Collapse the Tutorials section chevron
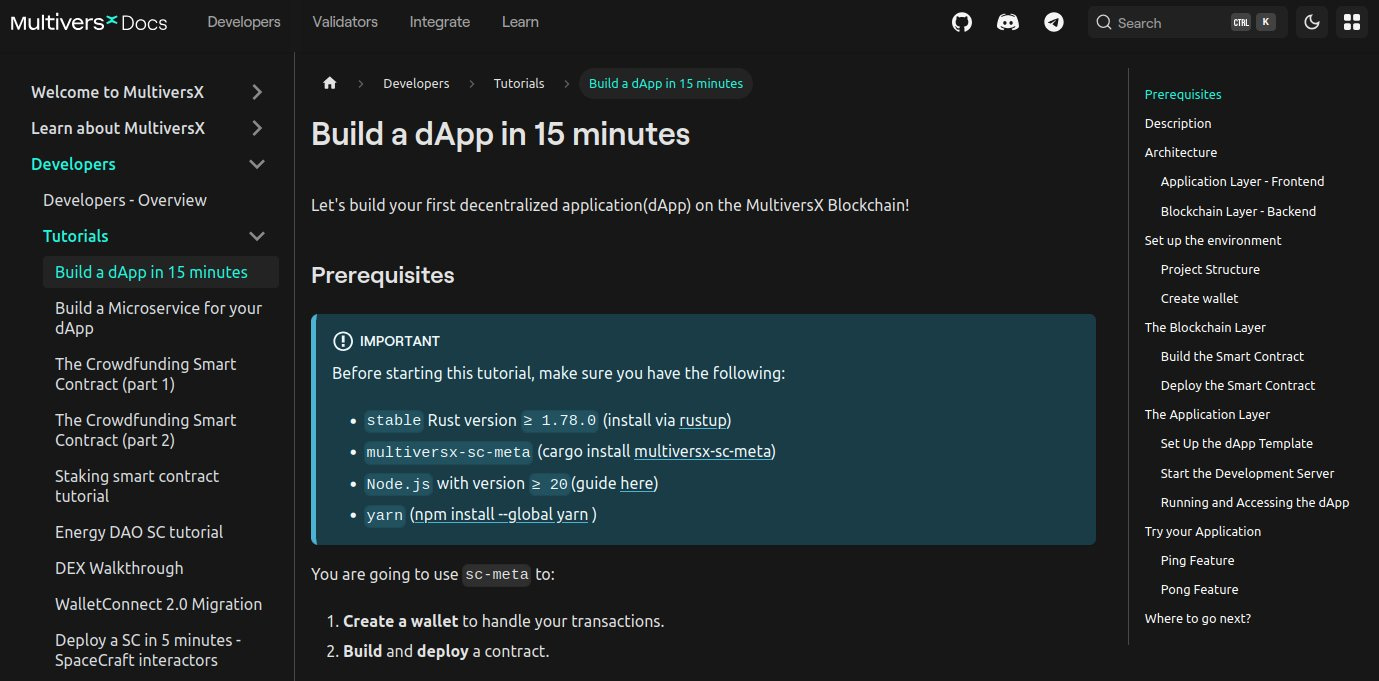Viewport: 1379px width, 681px height. (x=257, y=236)
